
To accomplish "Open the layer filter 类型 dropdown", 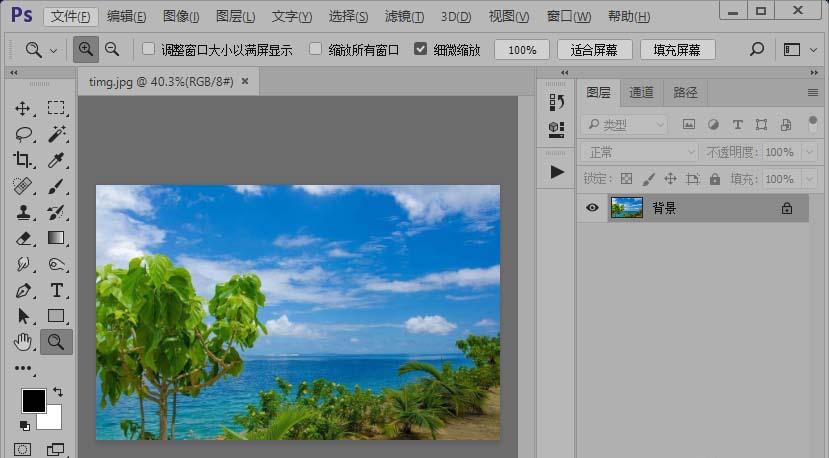I will 625,125.
